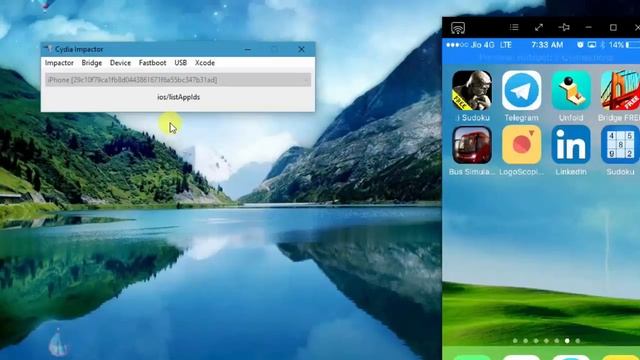The image size is (640, 360).
Task: Open the list menu icon in mirror toolbar
Action: (x=514, y=27)
